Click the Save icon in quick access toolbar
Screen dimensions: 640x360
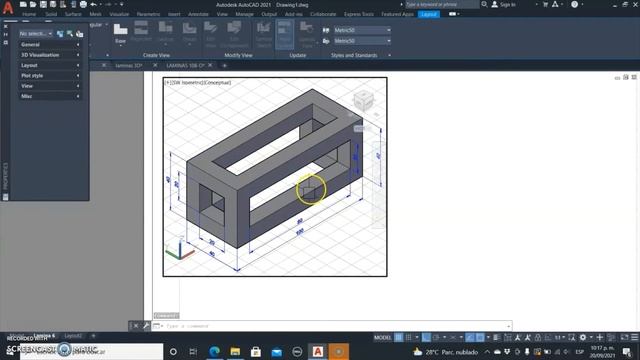point(43,4)
